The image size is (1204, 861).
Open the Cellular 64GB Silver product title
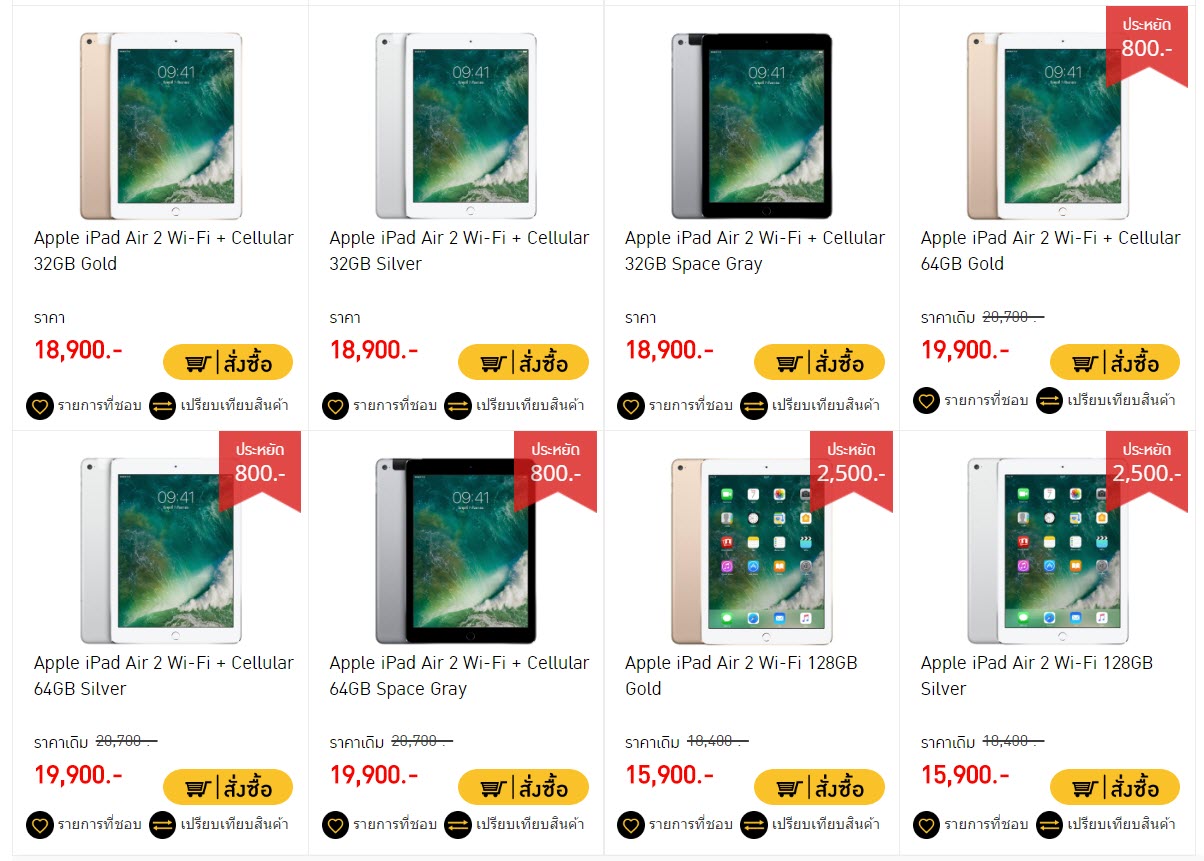pyautogui.click(x=164, y=676)
